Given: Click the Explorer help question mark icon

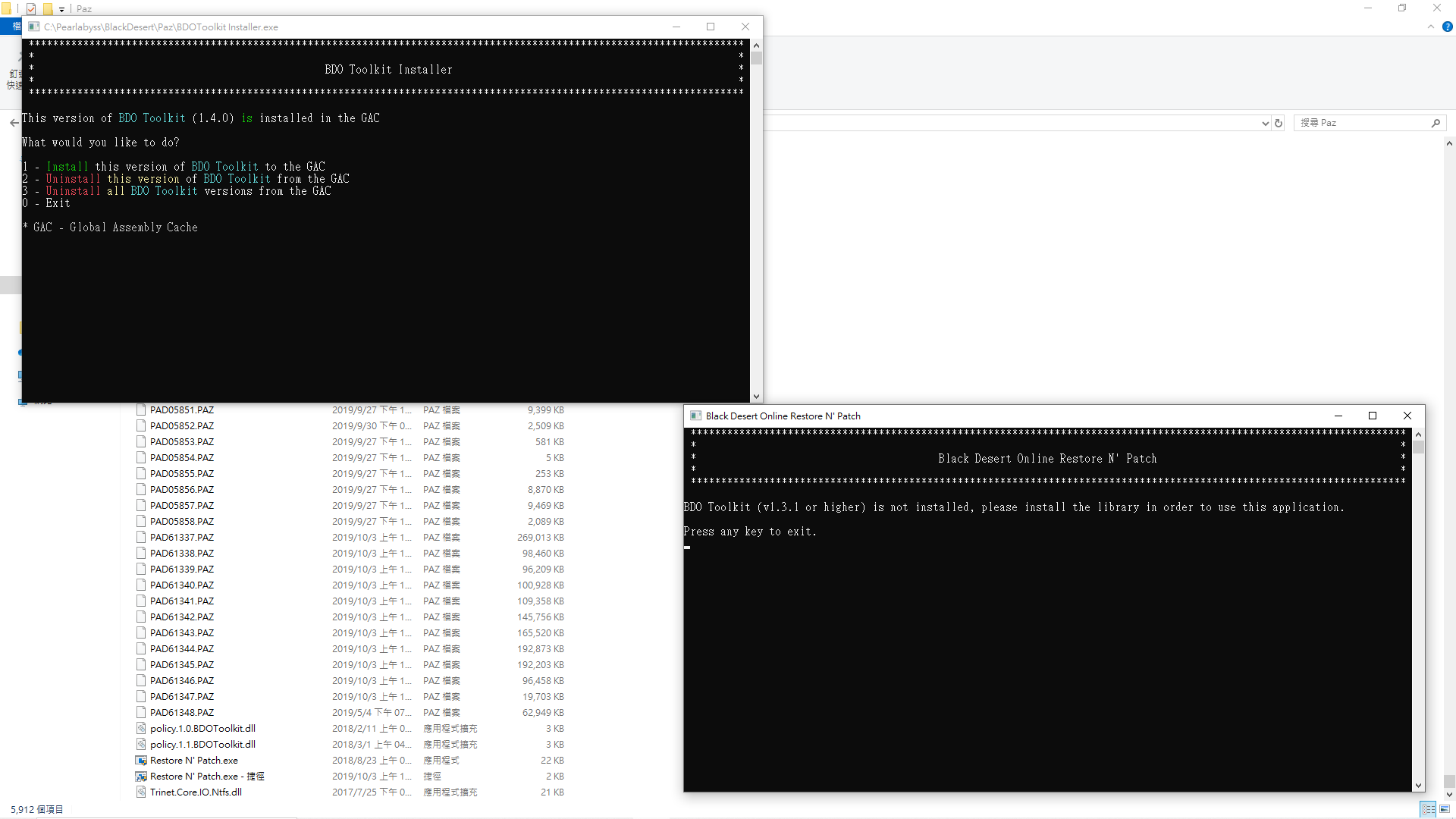Looking at the screenshot, I should point(1447,27).
